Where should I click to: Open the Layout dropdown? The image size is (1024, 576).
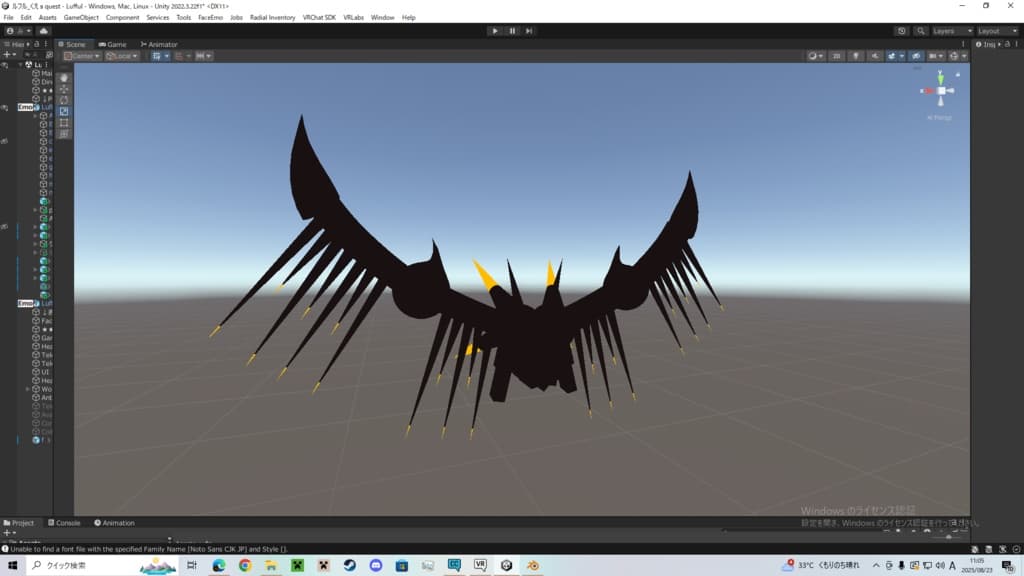tap(996, 31)
